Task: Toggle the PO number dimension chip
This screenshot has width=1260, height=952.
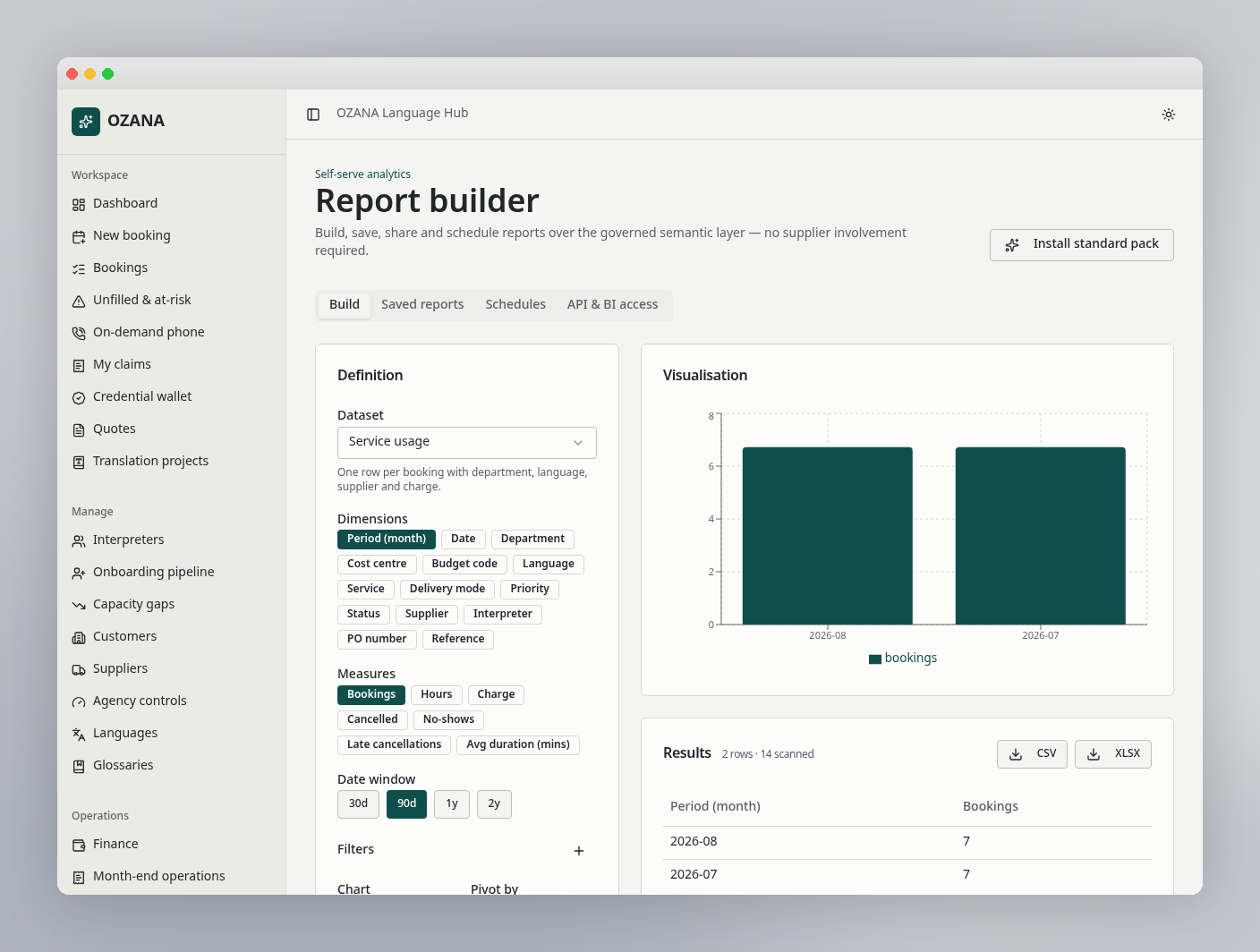Action: tap(377, 639)
